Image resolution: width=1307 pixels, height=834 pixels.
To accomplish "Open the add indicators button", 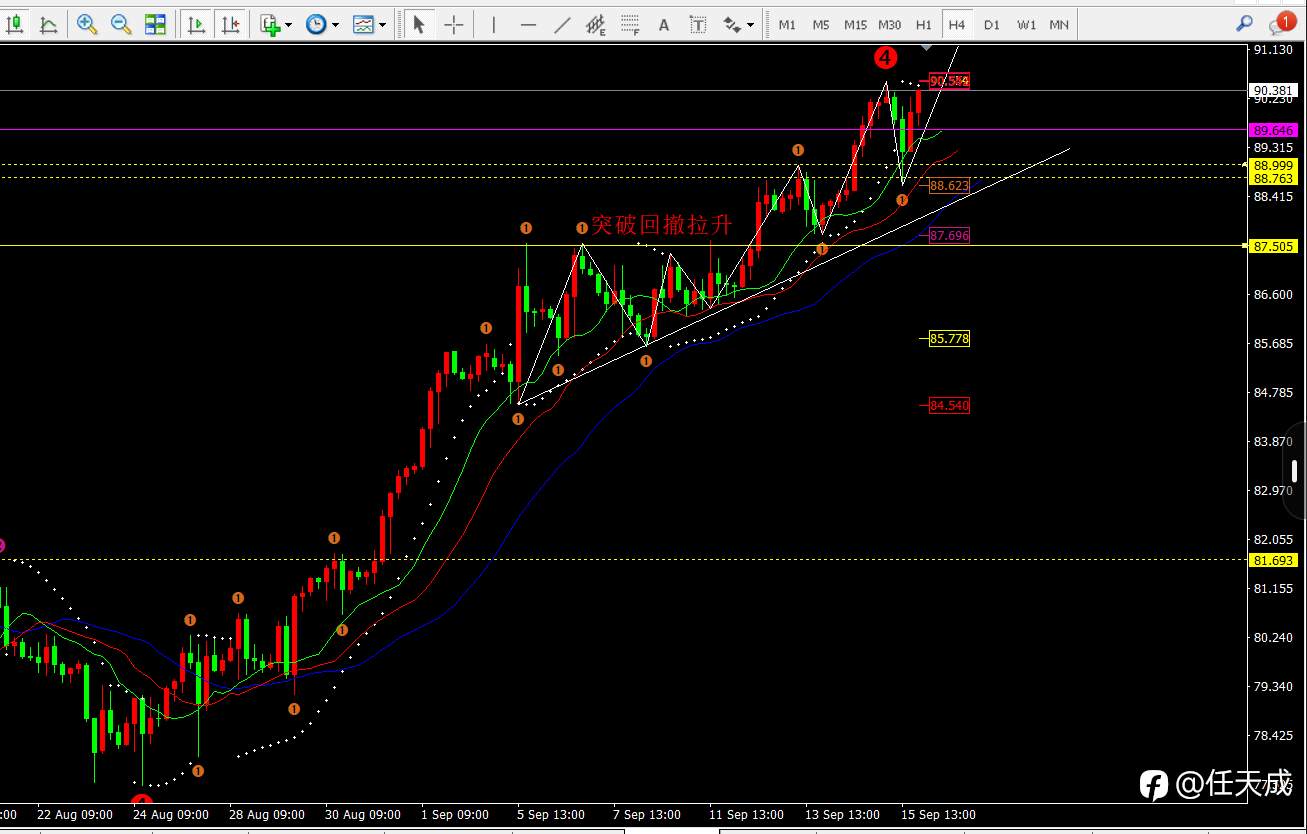I will pyautogui.click(x=269, y=25).
